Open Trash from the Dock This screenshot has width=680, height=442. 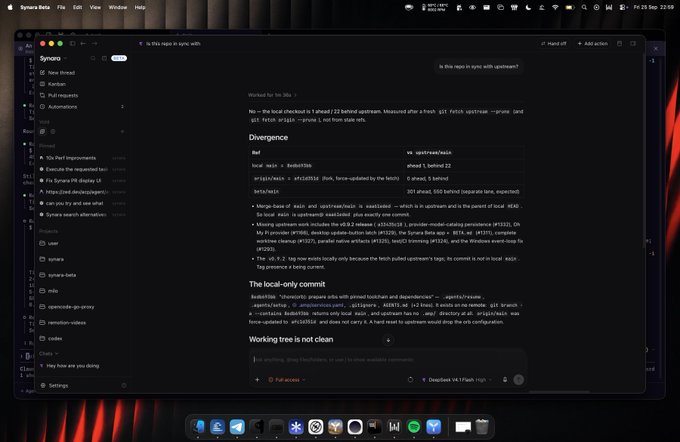482,427
